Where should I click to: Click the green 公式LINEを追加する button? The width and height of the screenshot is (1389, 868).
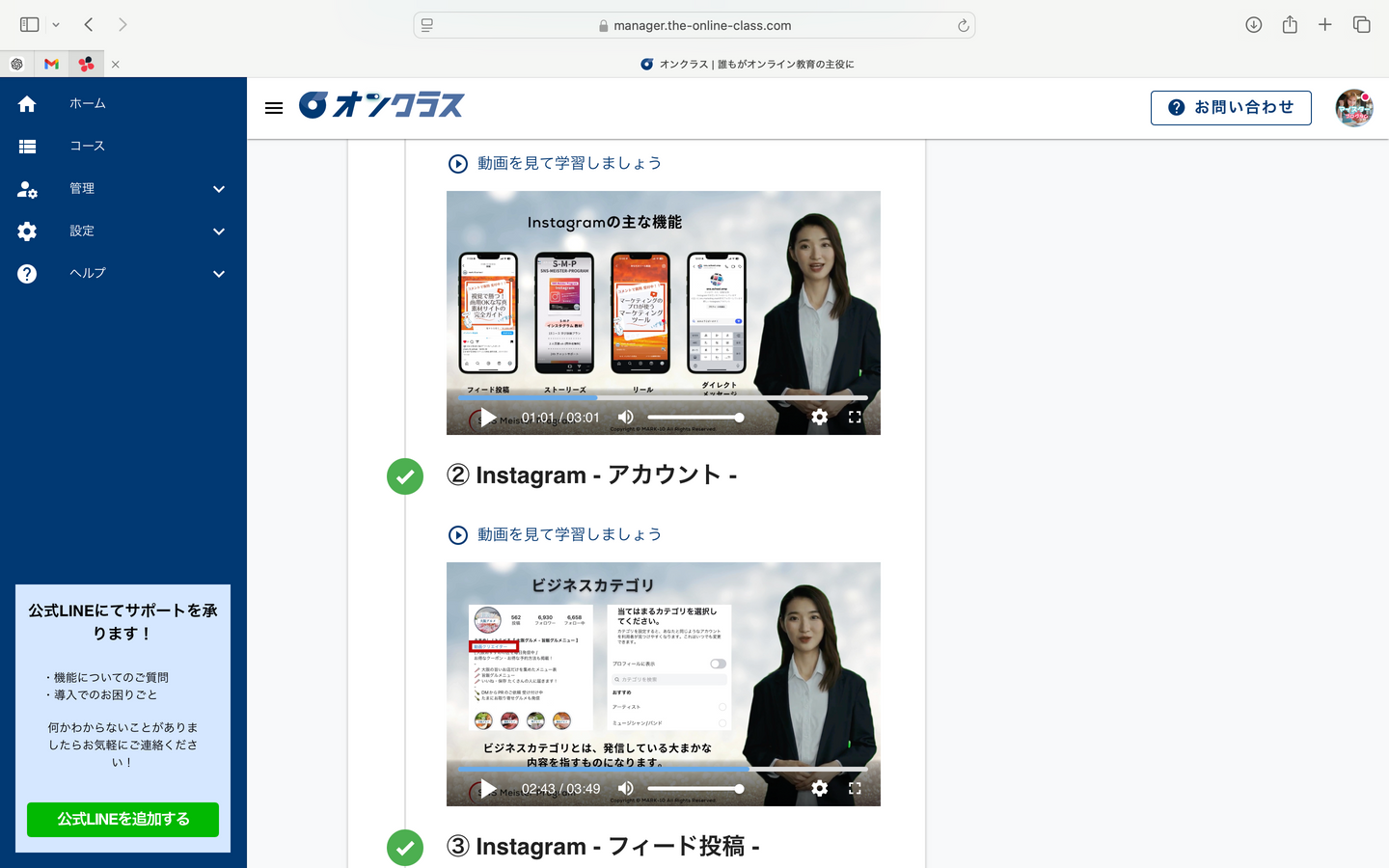click(123, 819)
